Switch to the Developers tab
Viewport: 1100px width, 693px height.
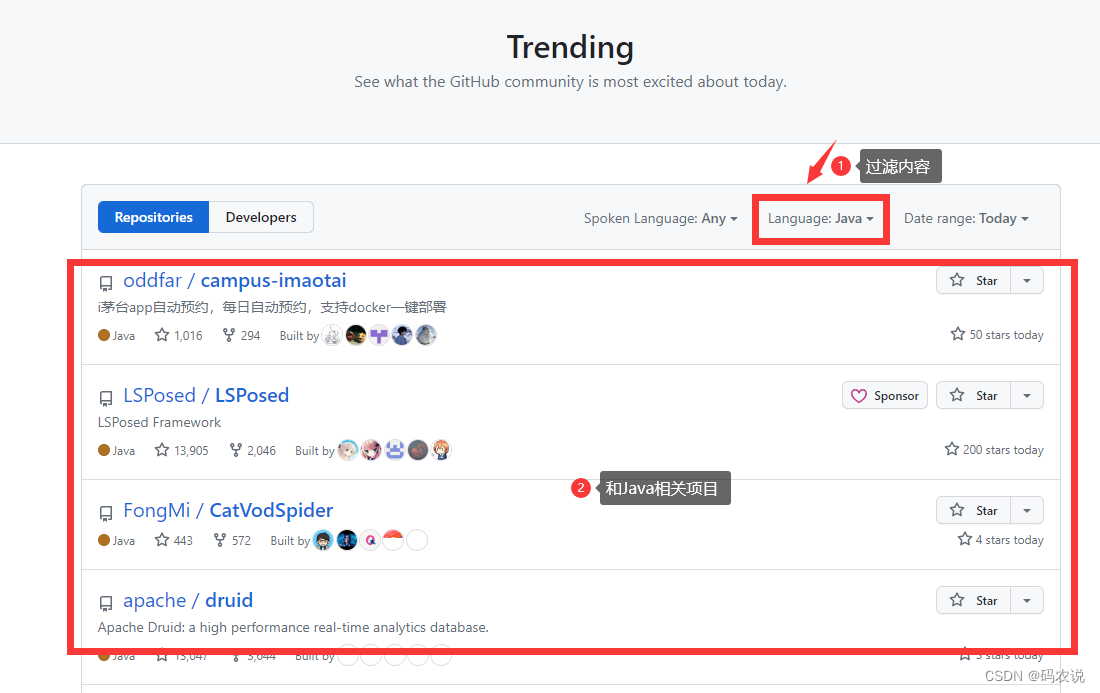pyautogui.click(x=261, y=217)
